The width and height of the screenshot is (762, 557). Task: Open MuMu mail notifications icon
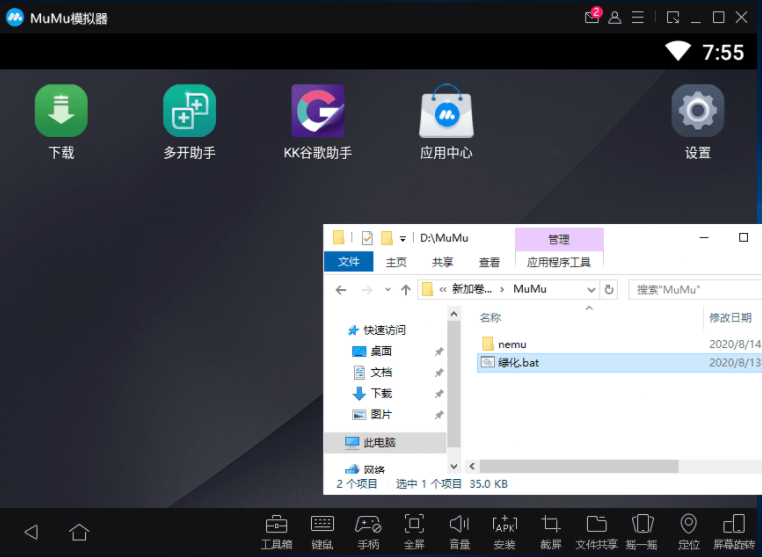click(592, 17)
